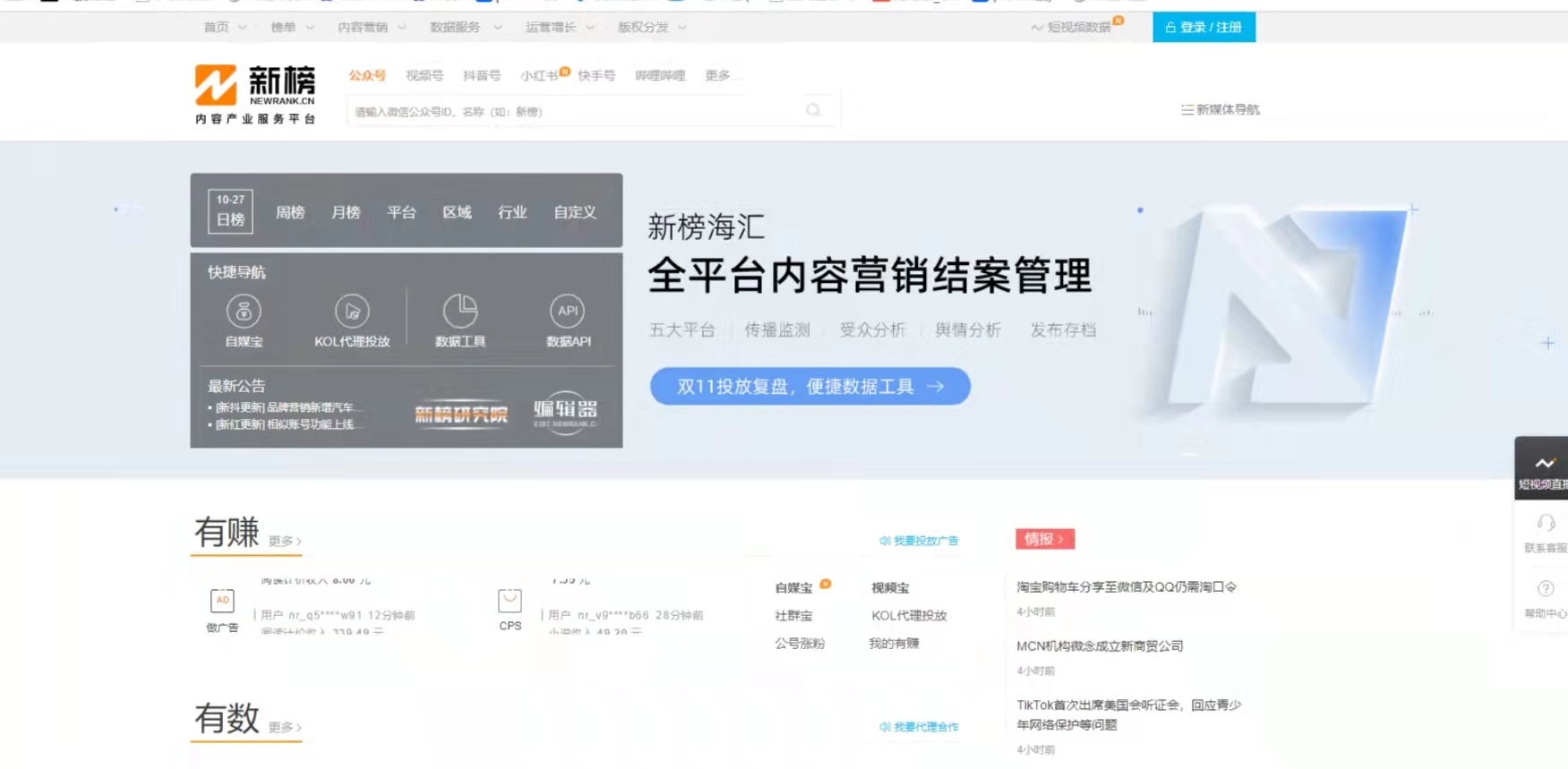
Task: Click the 新榜 NEWRANK logo
Action: click(x=255, y=94)
